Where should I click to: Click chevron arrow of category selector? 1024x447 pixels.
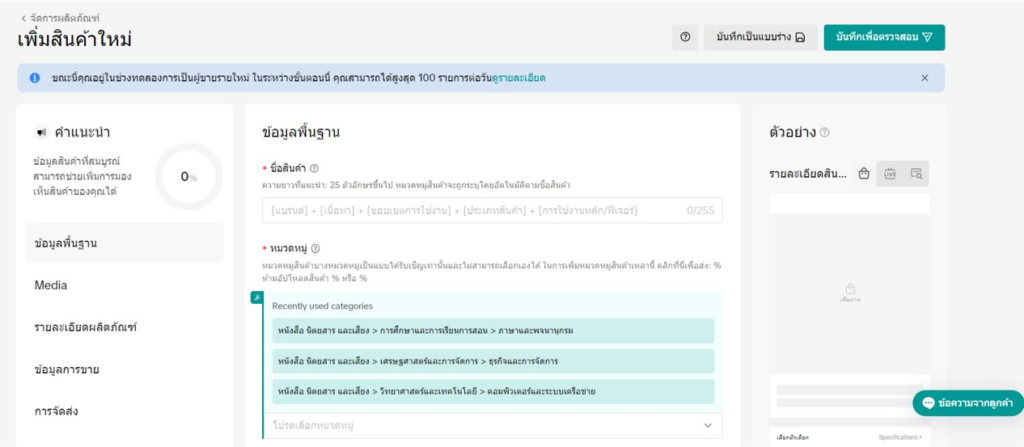(708, 425)
